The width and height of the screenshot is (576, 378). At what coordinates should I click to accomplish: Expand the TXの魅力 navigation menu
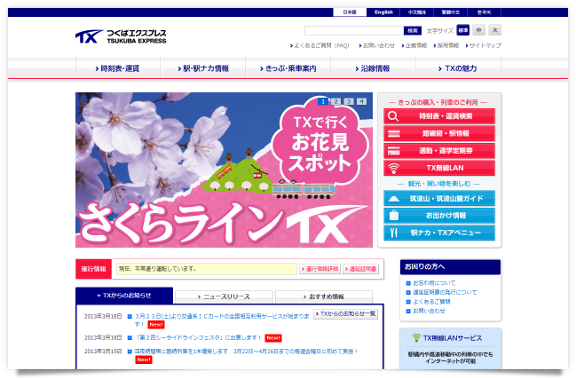pos(458,68)
